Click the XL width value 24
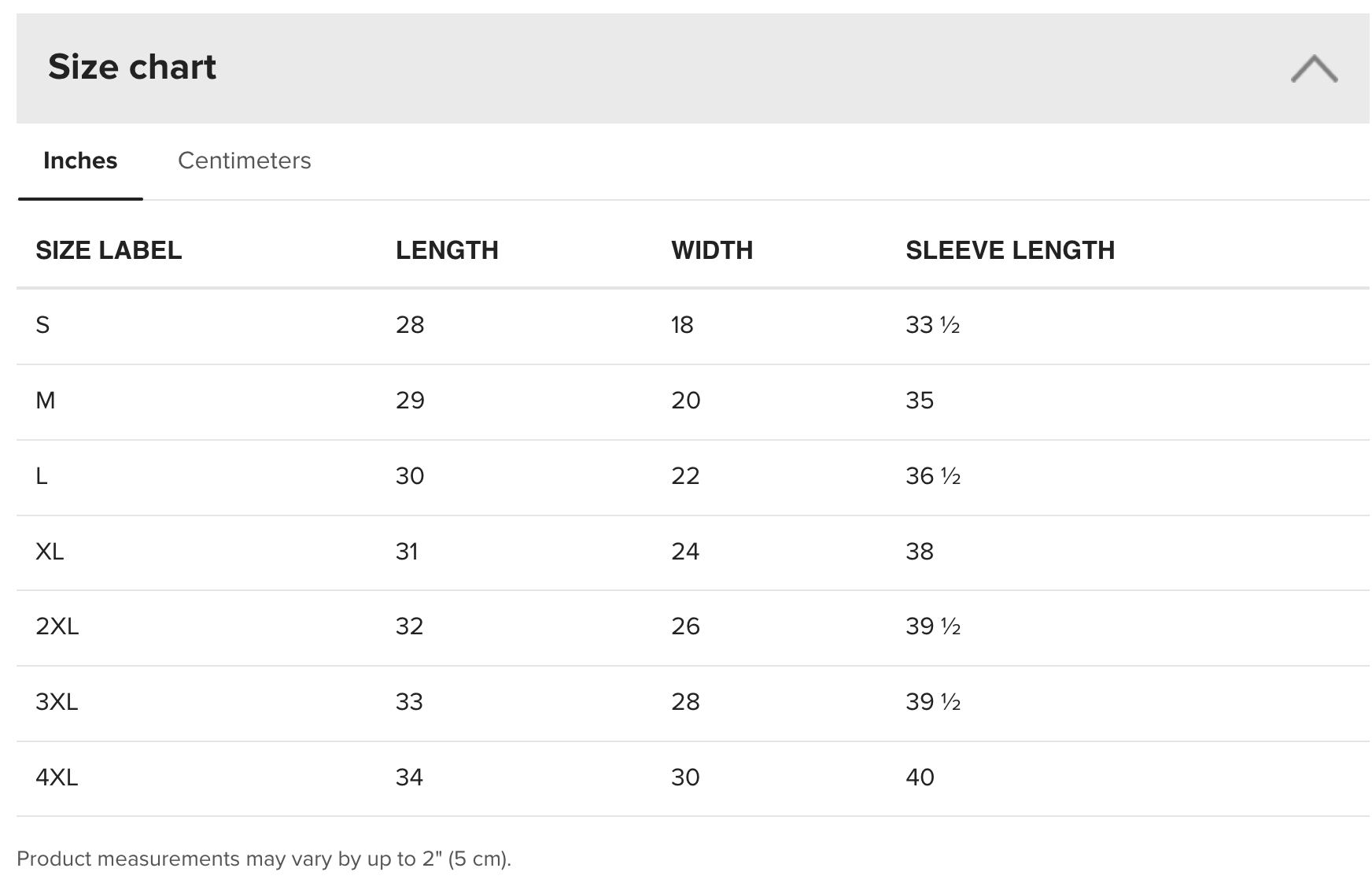This screenshot has width=1372, height=894. point(685,552)
